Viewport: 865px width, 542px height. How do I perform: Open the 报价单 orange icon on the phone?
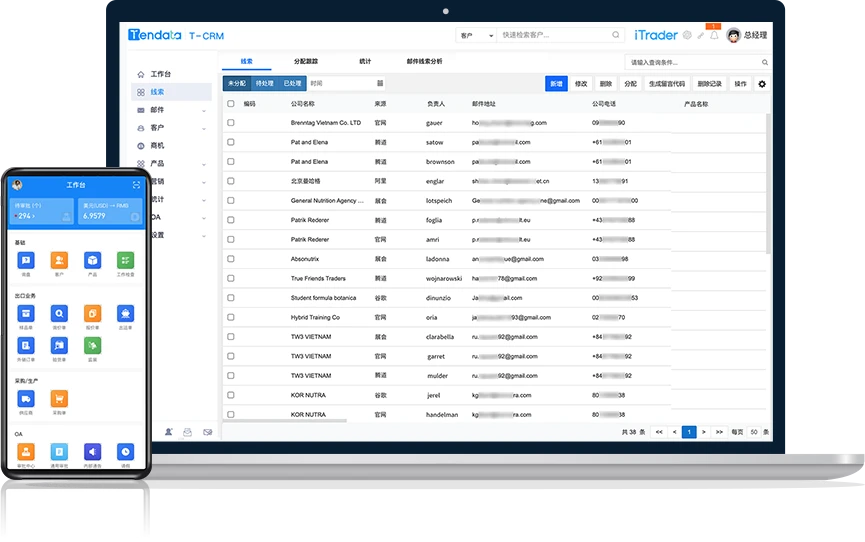[92, 313]
